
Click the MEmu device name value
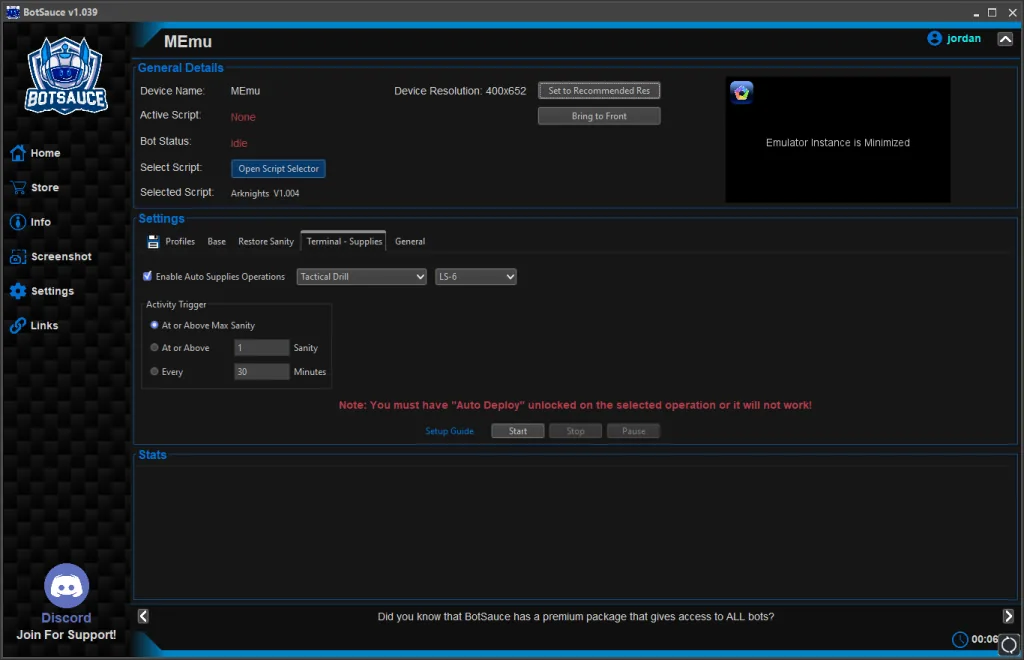pyautogui.click(x=245, y=91)
